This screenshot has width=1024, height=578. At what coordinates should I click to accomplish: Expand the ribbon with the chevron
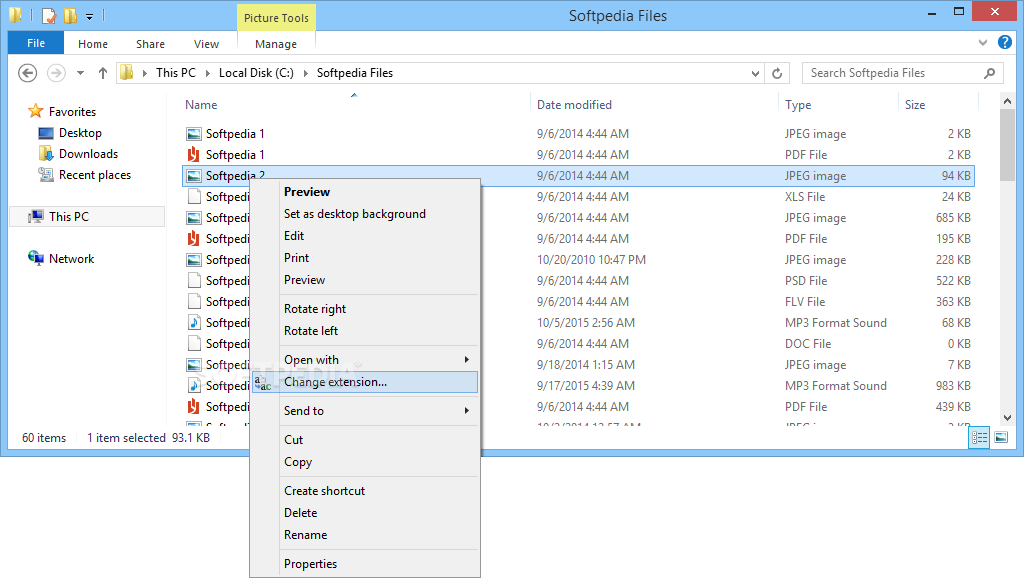pyautogui.click(x=983, y=43)
